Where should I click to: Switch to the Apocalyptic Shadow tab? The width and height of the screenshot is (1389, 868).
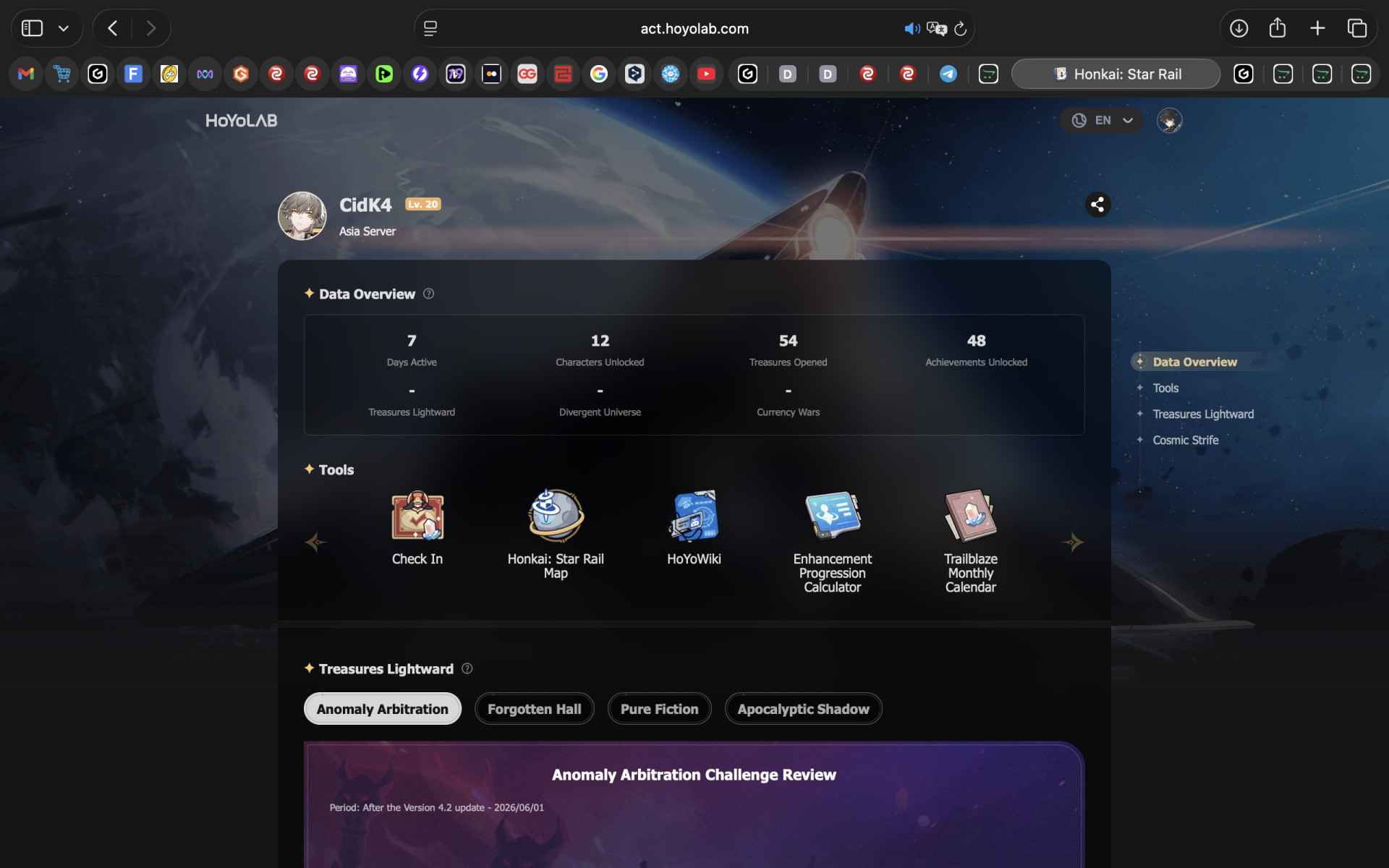(804, 709)
